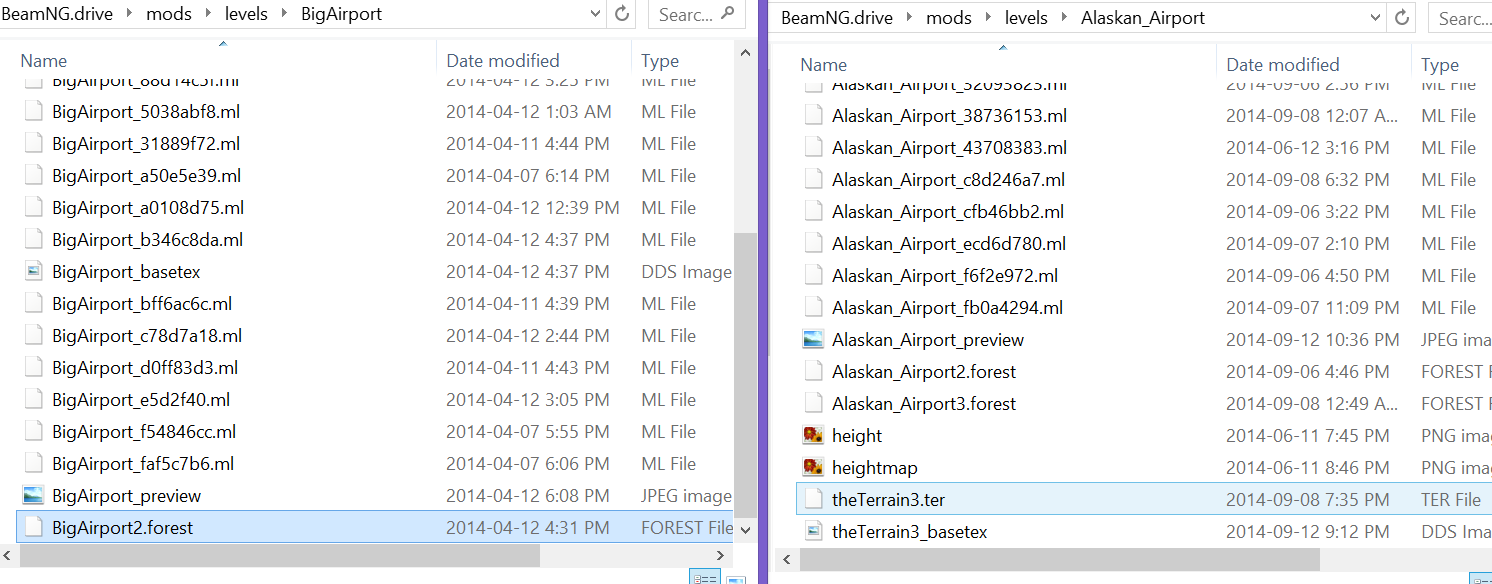Select BigAirport_f54846cc.ml

click(x=144, y=432)
